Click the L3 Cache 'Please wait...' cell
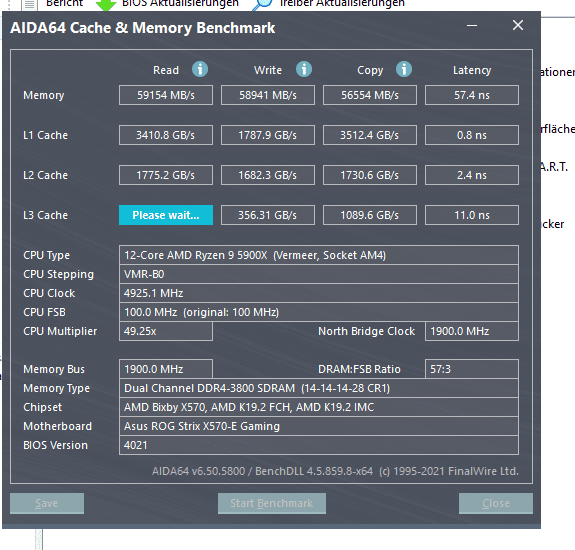Image resolution: width=575 pixels, height=550 pixels. tap(166, 215)
